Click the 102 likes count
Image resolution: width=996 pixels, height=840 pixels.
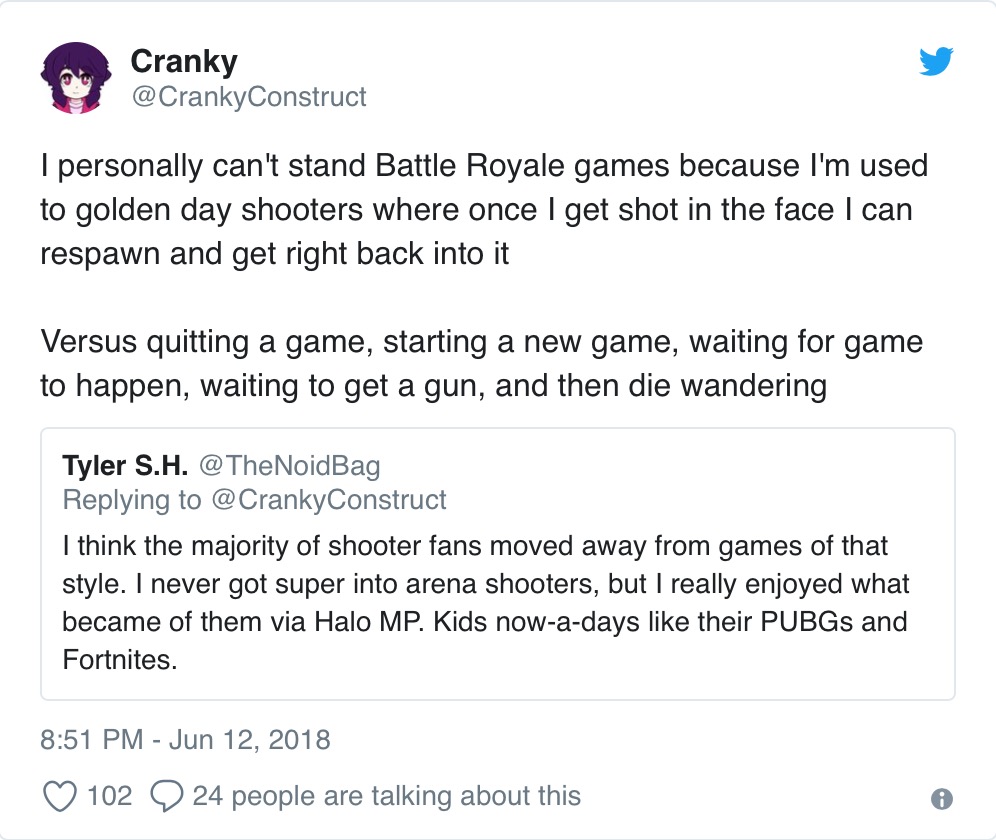tap(109, 796)
